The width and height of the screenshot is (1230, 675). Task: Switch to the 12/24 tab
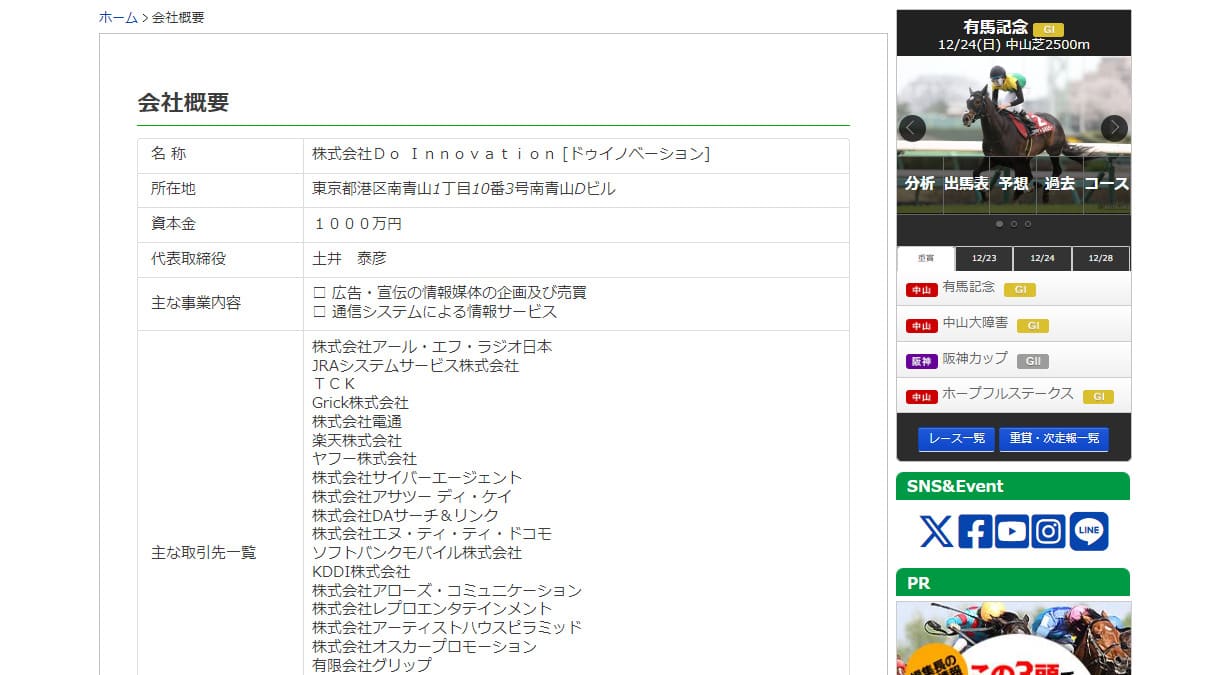coord(1042,258)
